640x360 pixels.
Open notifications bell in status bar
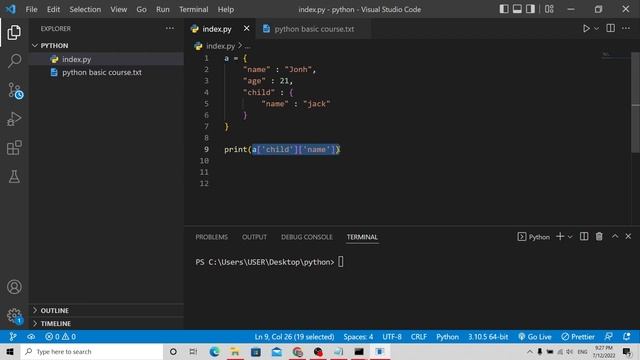pos(627,337)
